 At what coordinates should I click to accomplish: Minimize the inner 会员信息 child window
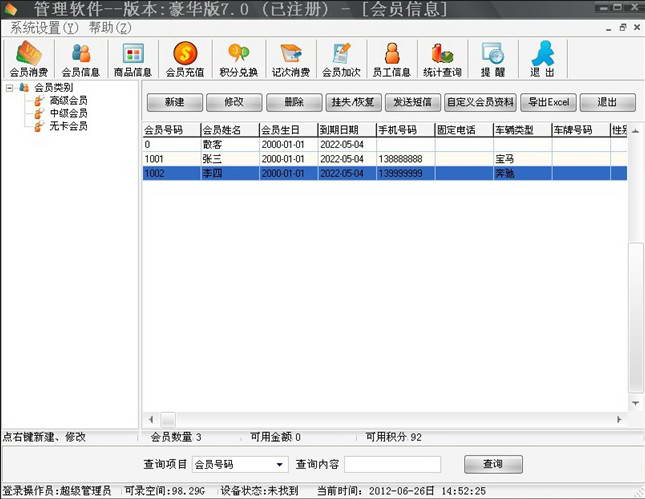[608, 28]
